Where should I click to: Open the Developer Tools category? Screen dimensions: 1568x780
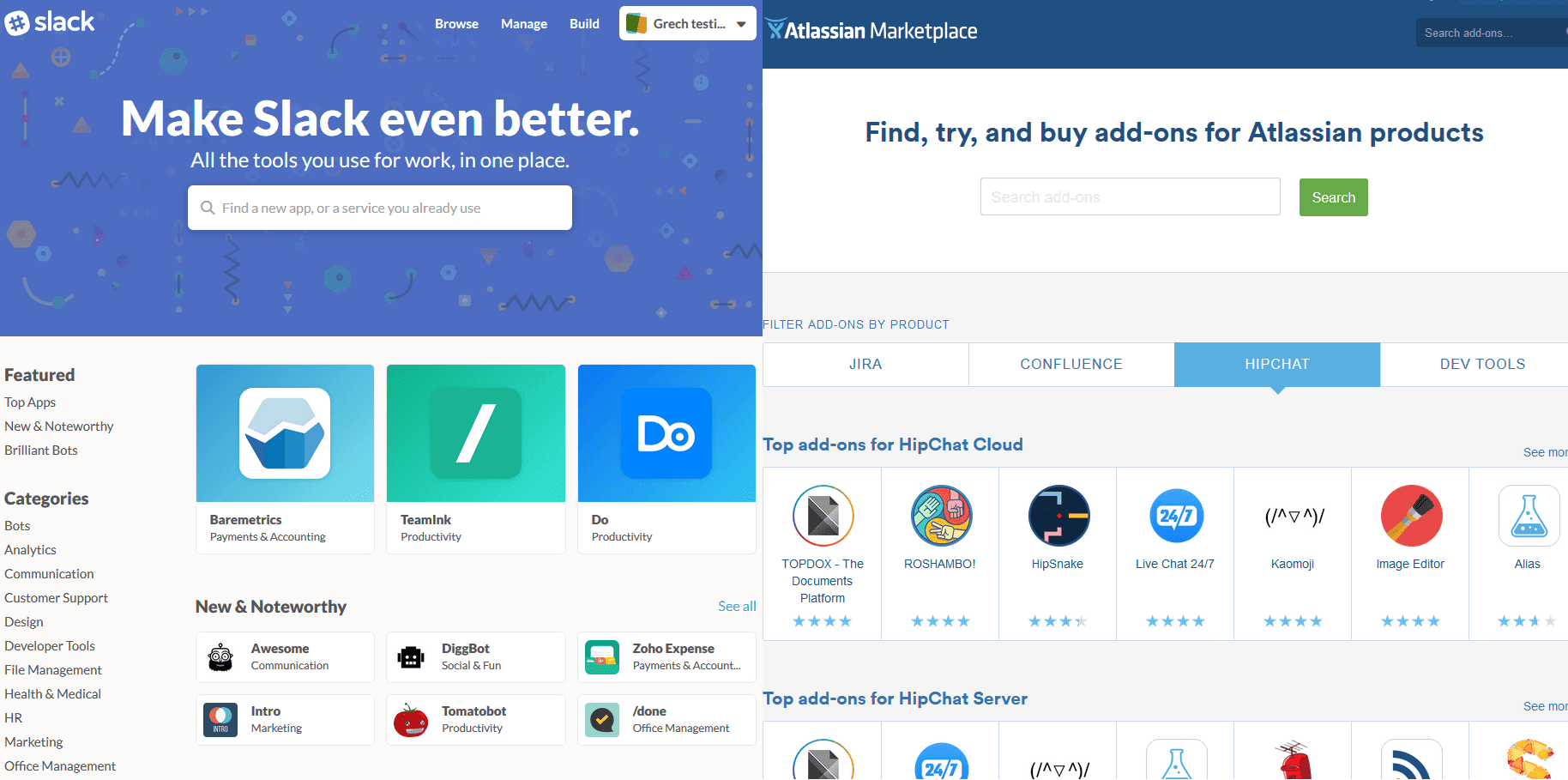pyautogui.click(x=50, y=645)
